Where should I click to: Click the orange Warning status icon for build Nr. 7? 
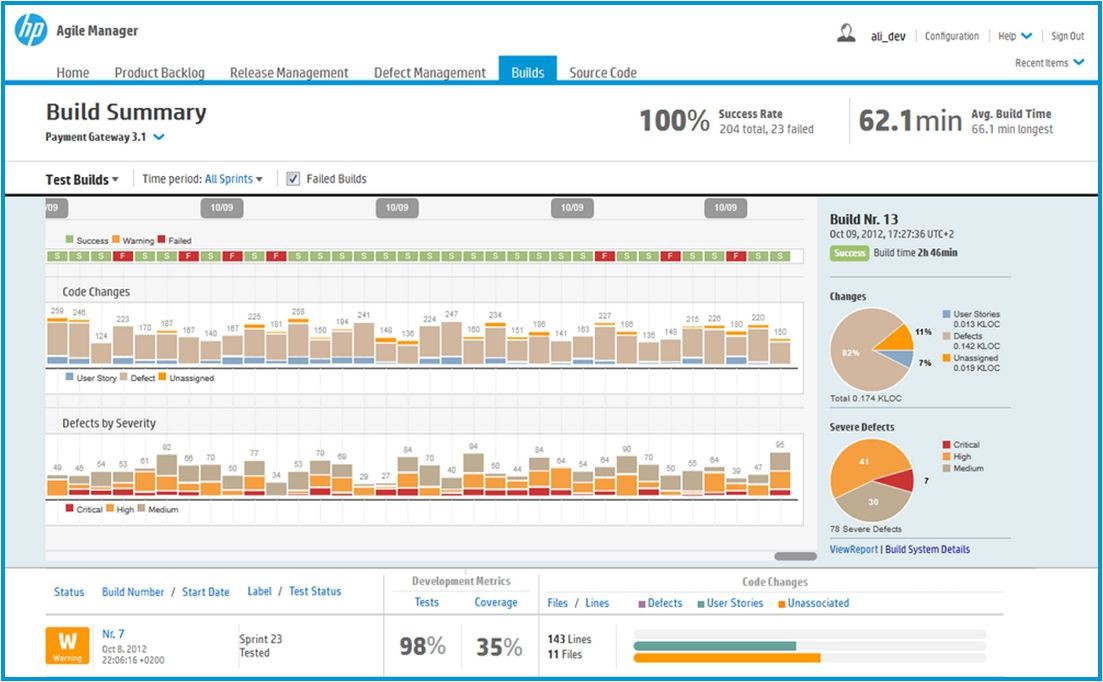tap(68, 645)
